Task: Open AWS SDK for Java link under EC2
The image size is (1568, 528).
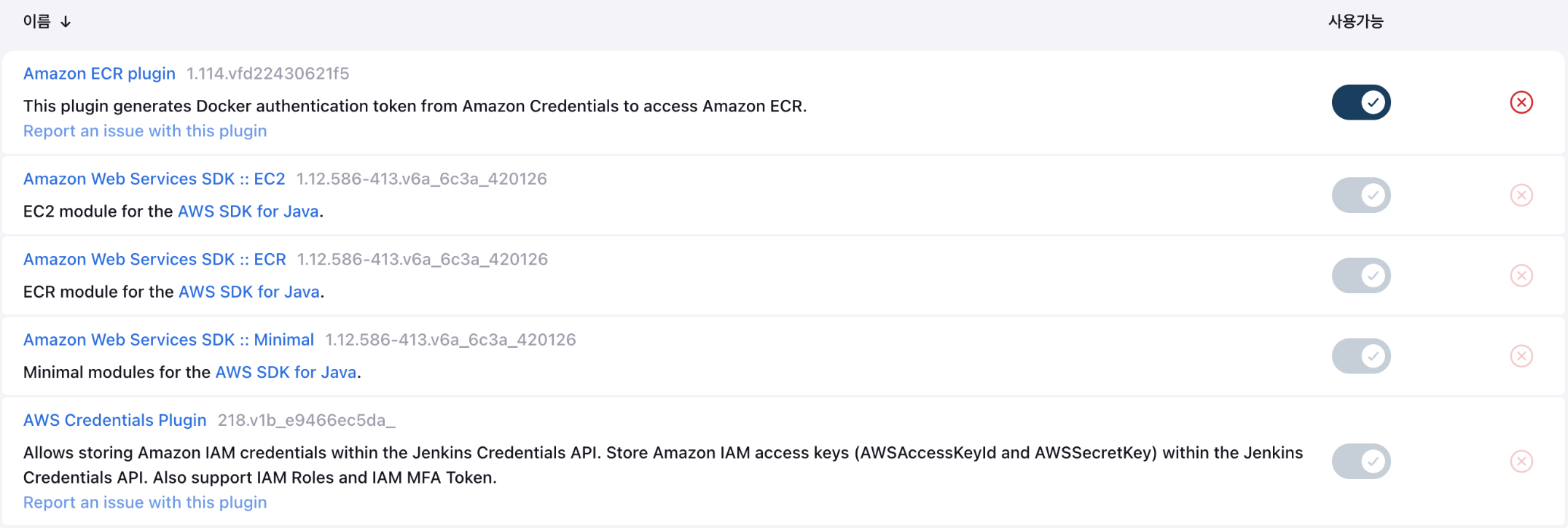Action: click(248, 211)
